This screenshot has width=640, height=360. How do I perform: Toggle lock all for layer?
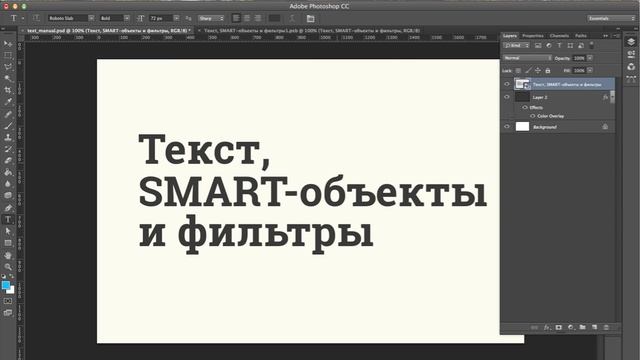pyautogui.click(x=548, y=71)
